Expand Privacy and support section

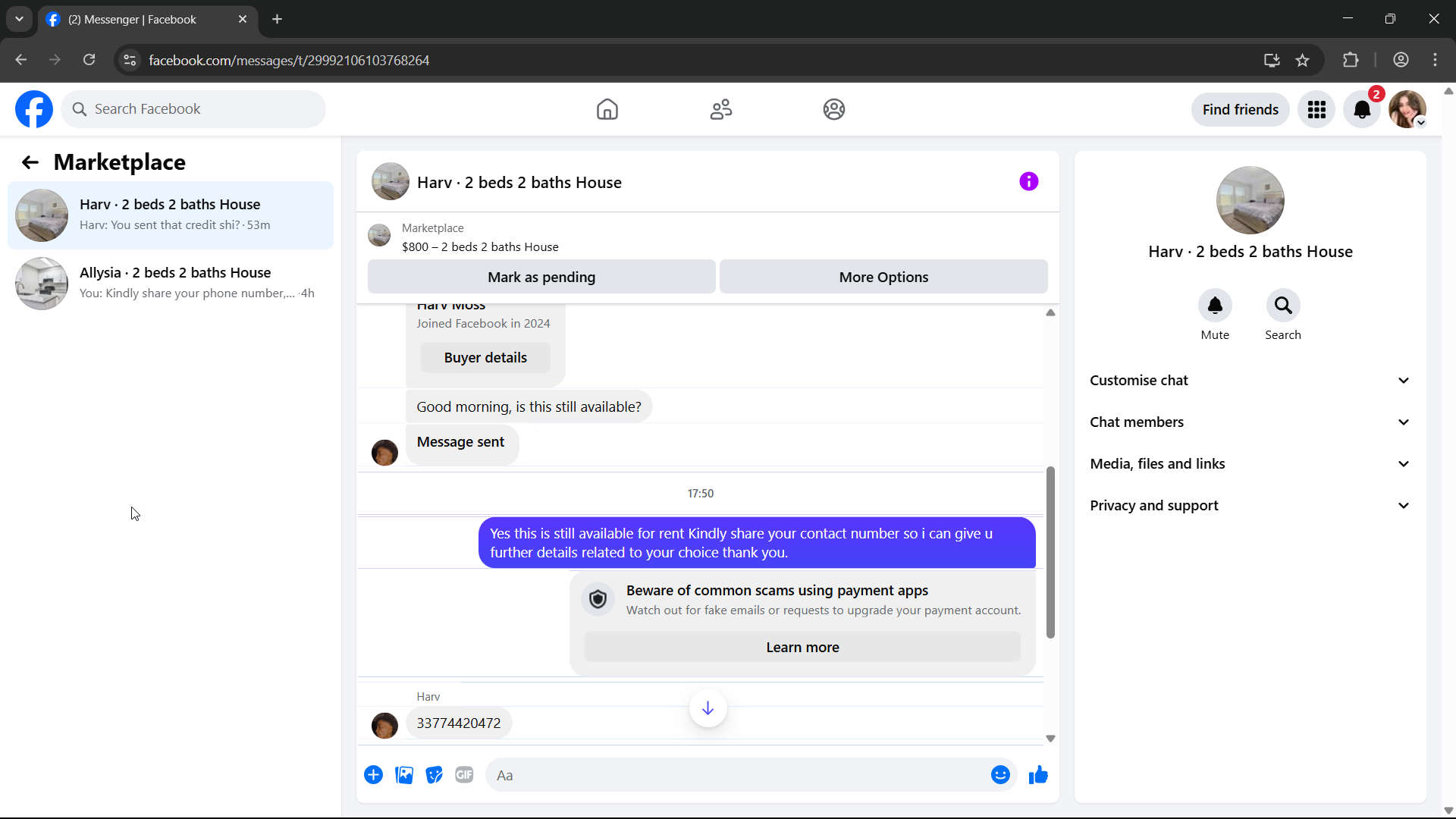tap(1250, 506)
